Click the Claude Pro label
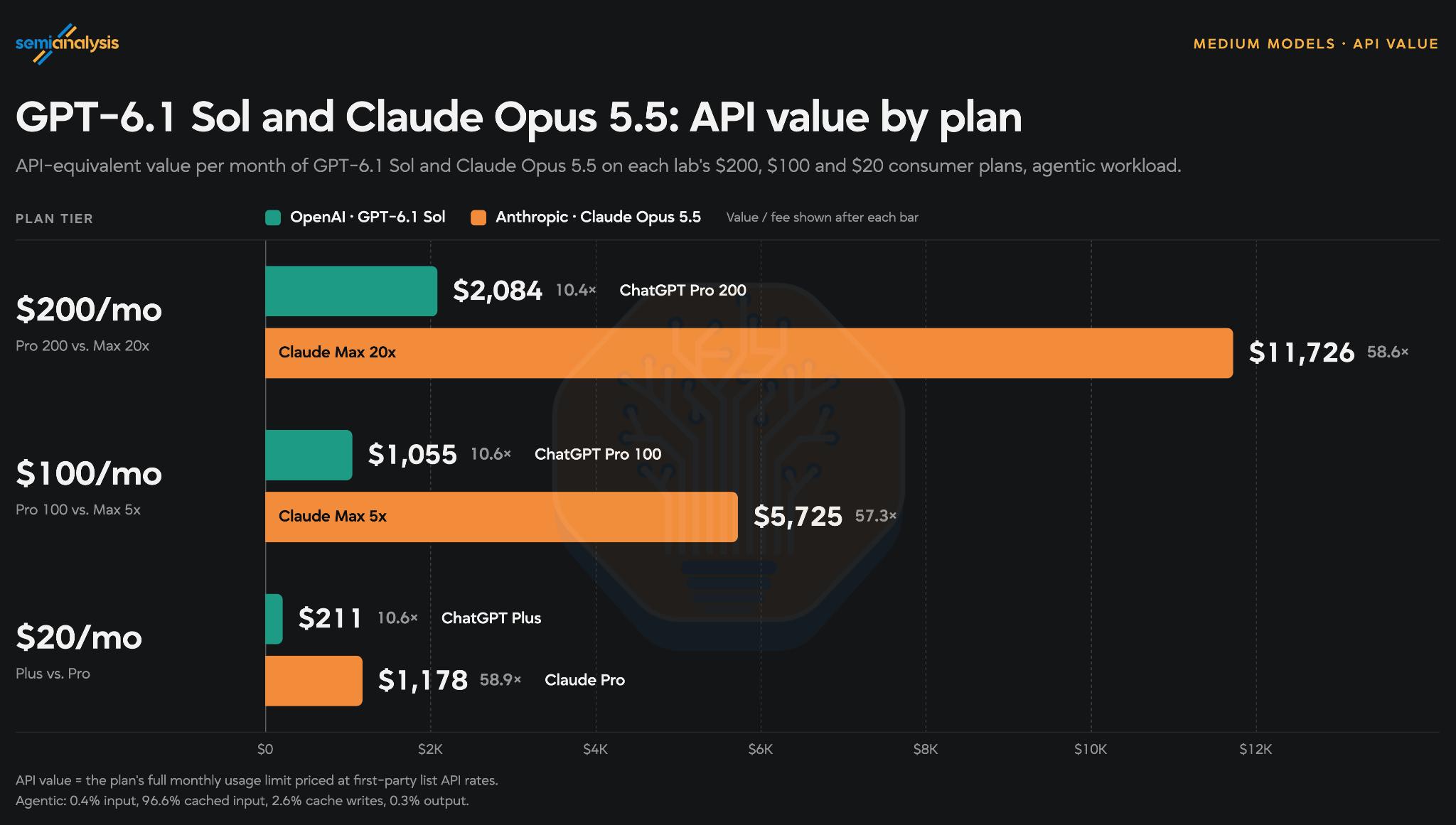The height and width of the screenshot is (825, 1456). pyautogui.click(x=584, y=680)
